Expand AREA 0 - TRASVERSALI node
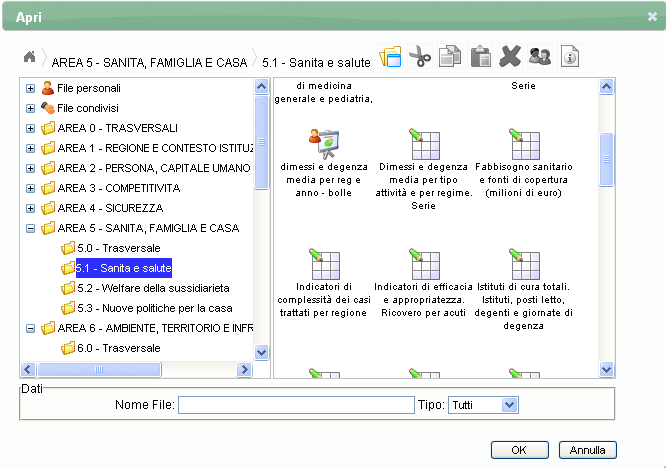 point(30,128)
